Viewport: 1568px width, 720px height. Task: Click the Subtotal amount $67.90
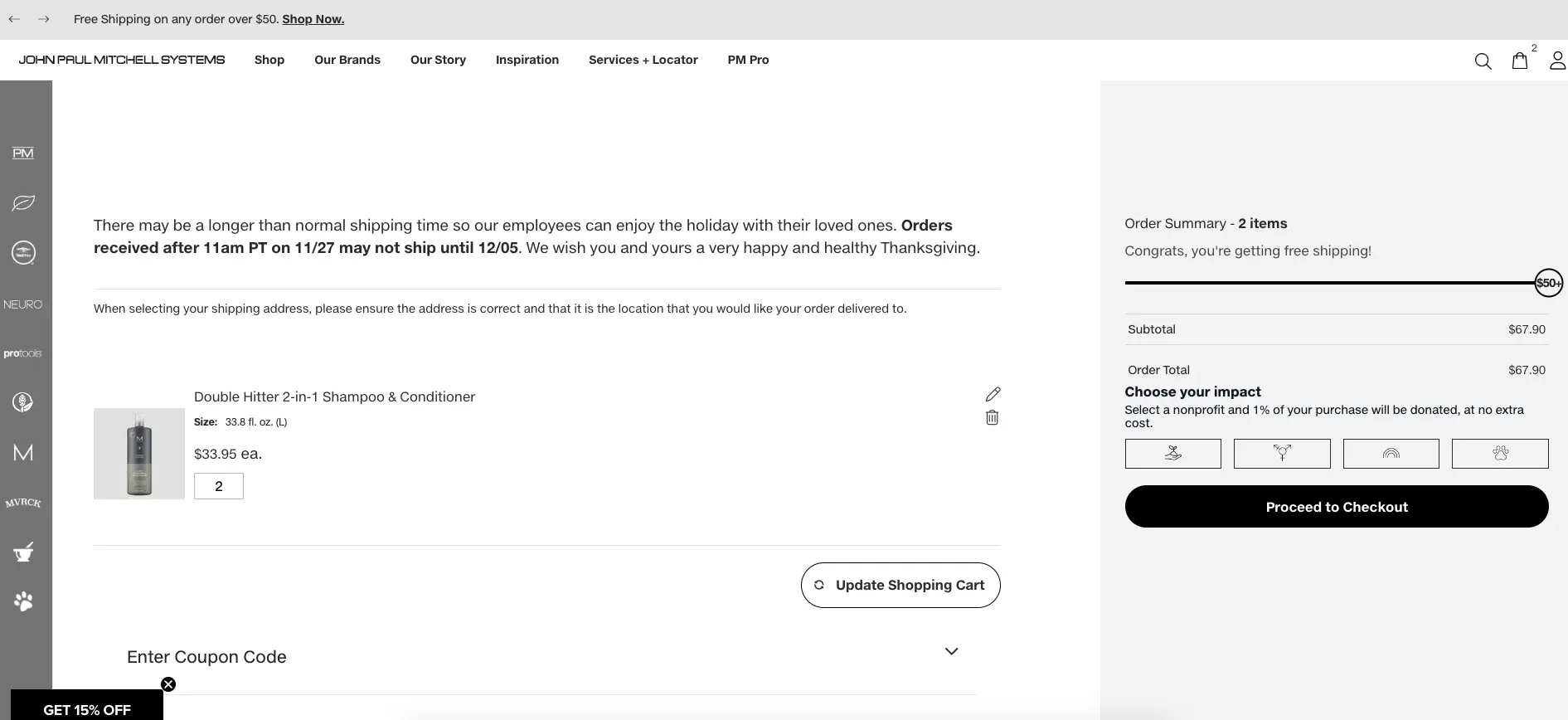[1527, 329]
